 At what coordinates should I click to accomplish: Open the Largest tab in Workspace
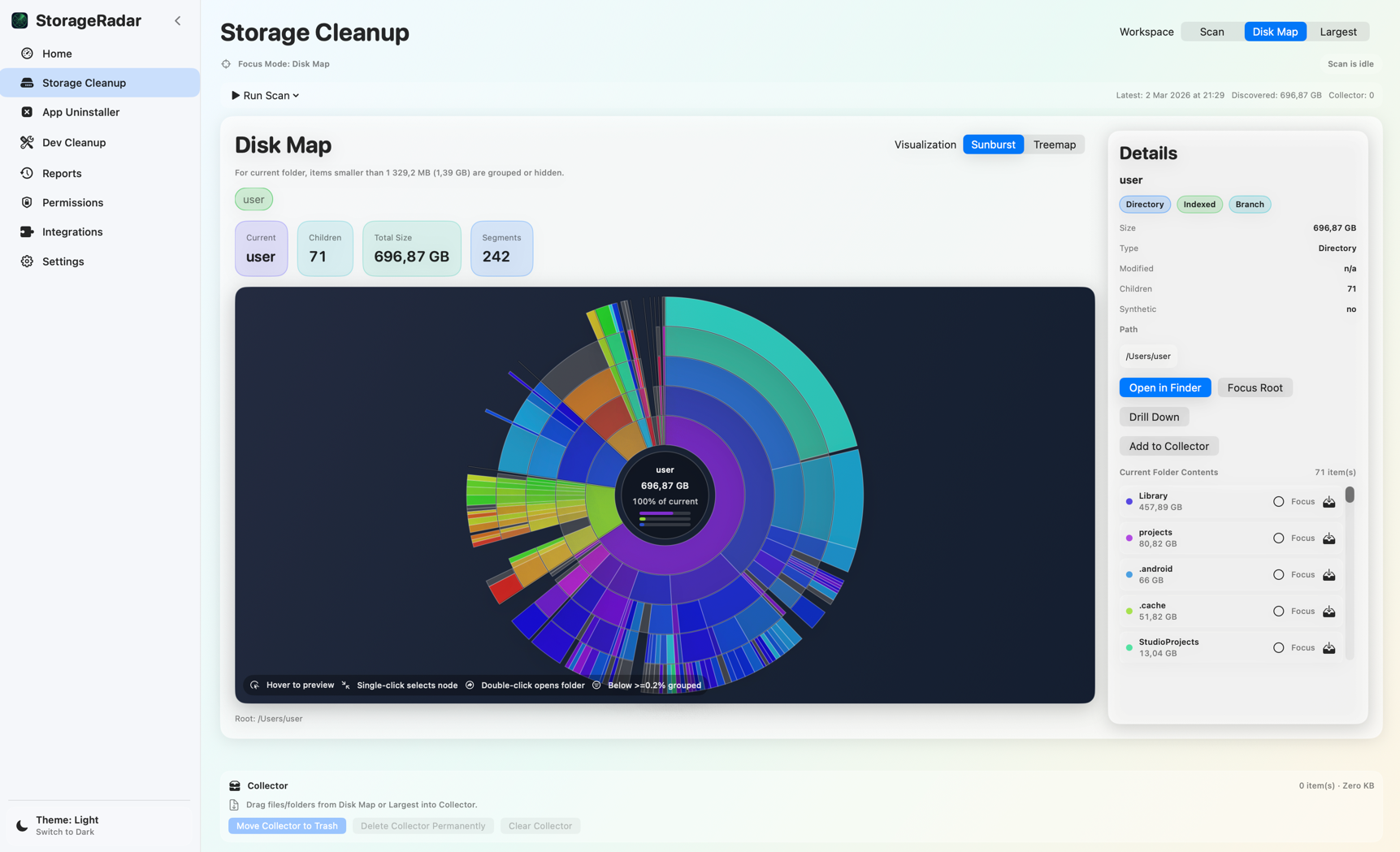[x=1338, y=32]
